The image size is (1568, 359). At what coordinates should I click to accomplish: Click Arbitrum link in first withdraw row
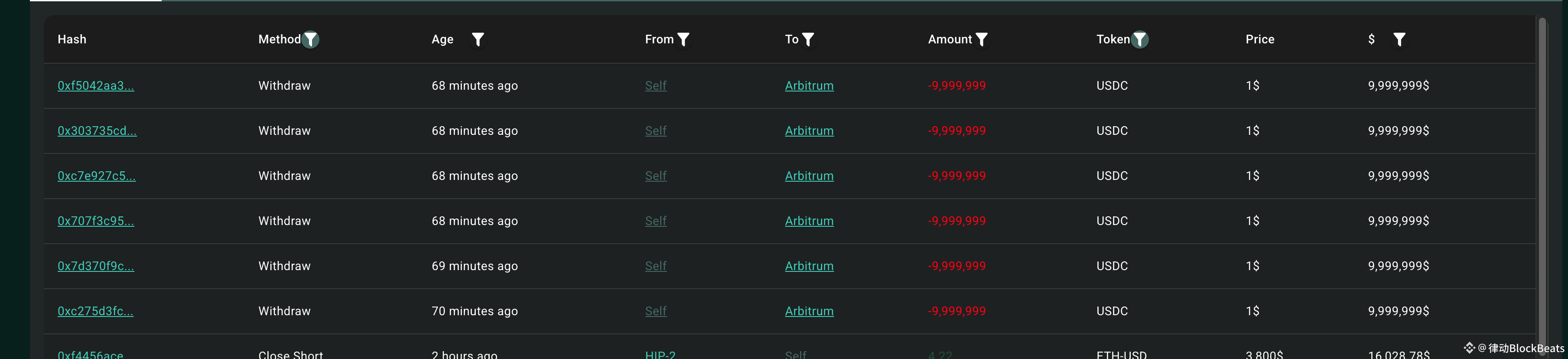(x=809, y=86)
